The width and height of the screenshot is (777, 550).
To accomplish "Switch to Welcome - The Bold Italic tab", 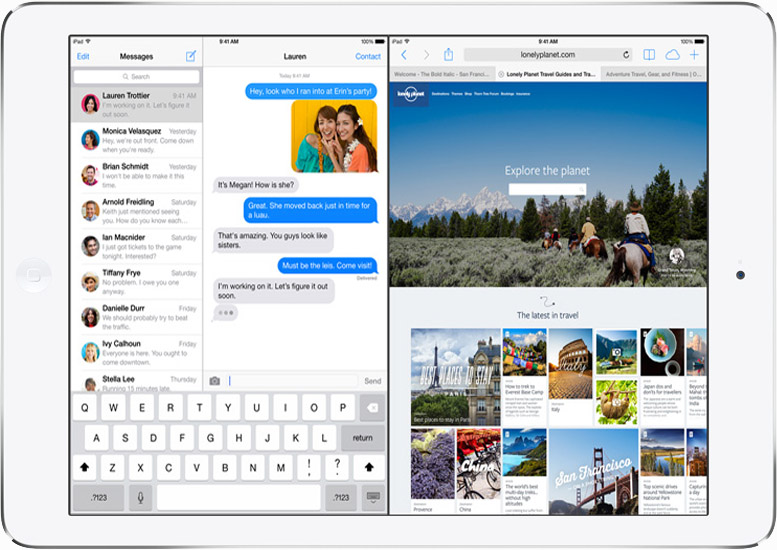I will pos(441,74).
